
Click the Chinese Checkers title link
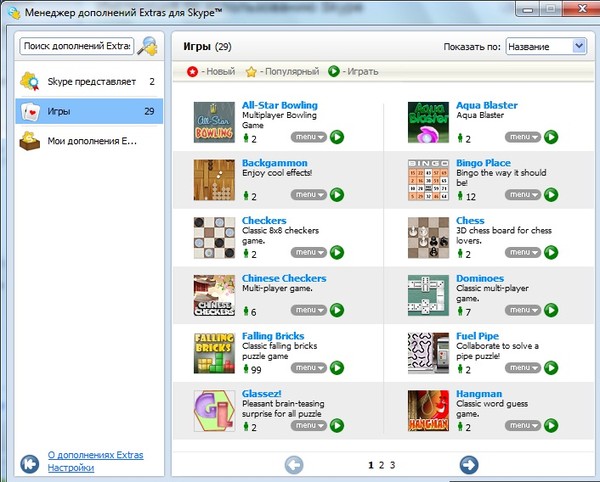click(x=284, y=278)
